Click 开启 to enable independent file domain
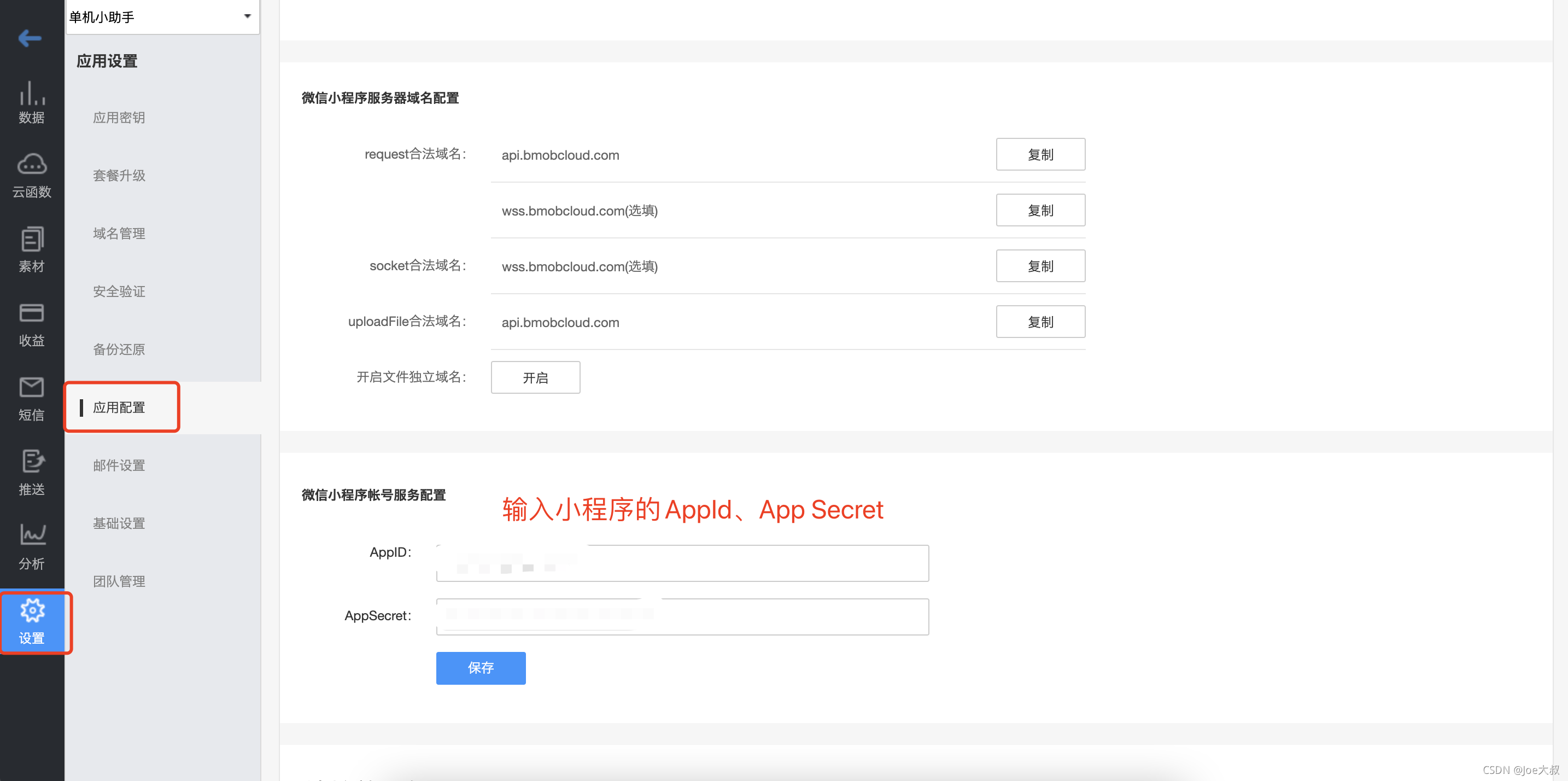The height and width of the screenshot is (781, 1568). 535,377
